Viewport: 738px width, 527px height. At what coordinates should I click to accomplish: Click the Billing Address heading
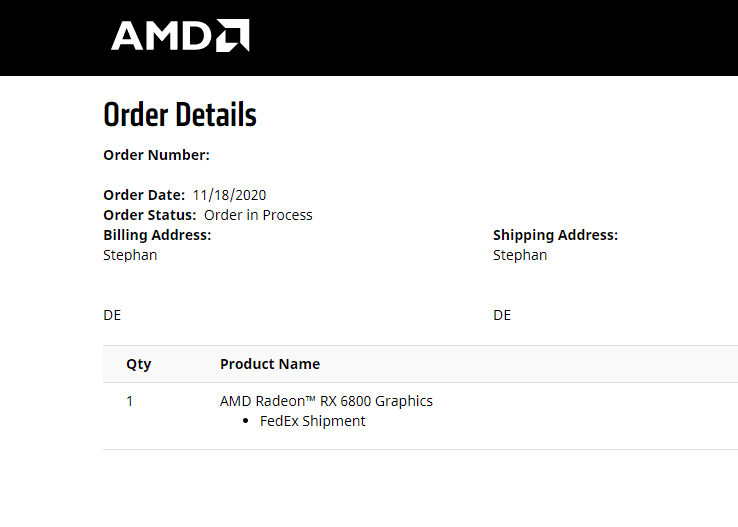click(x=157, y=235)
